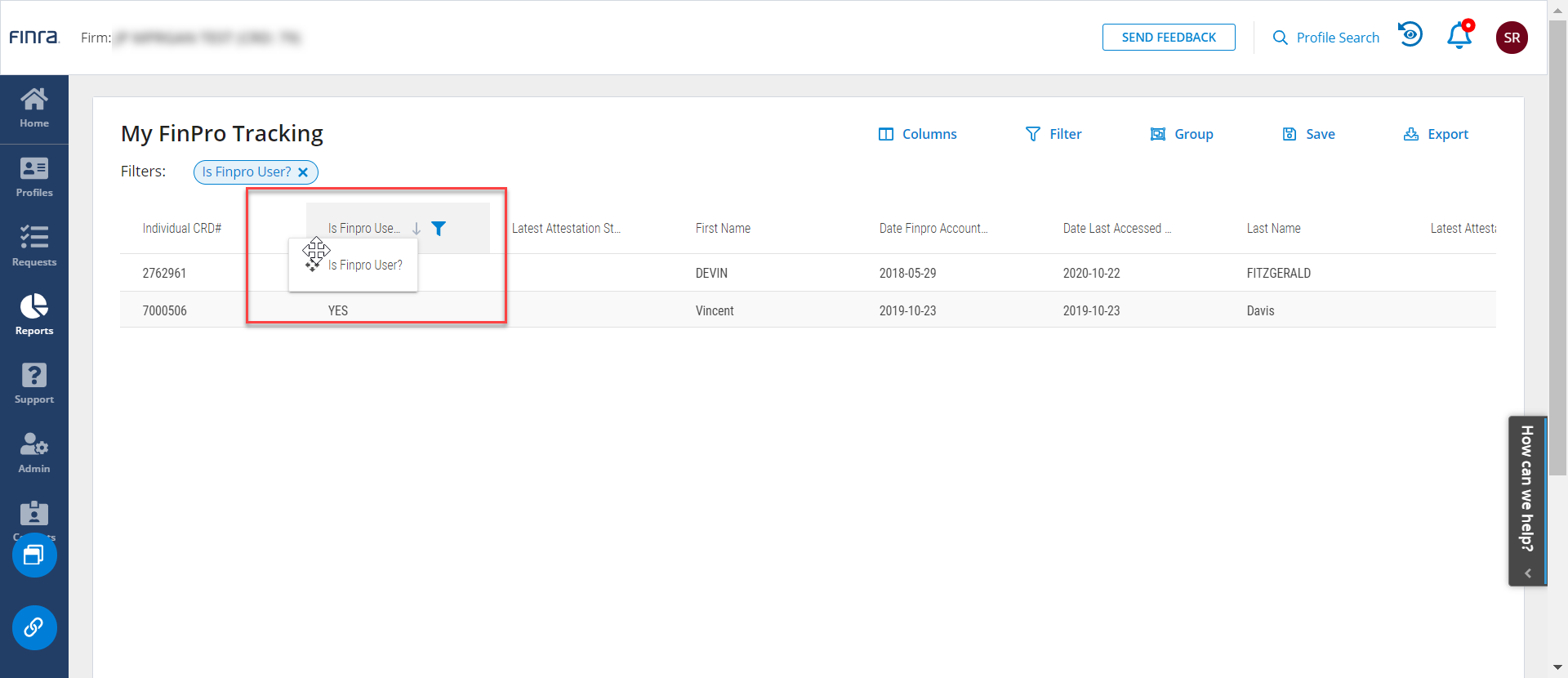Image resolution: width=1568 pixels, height=678 pixels.
Task: Click the notifications bell icon
Action: tap(1459, 37)
